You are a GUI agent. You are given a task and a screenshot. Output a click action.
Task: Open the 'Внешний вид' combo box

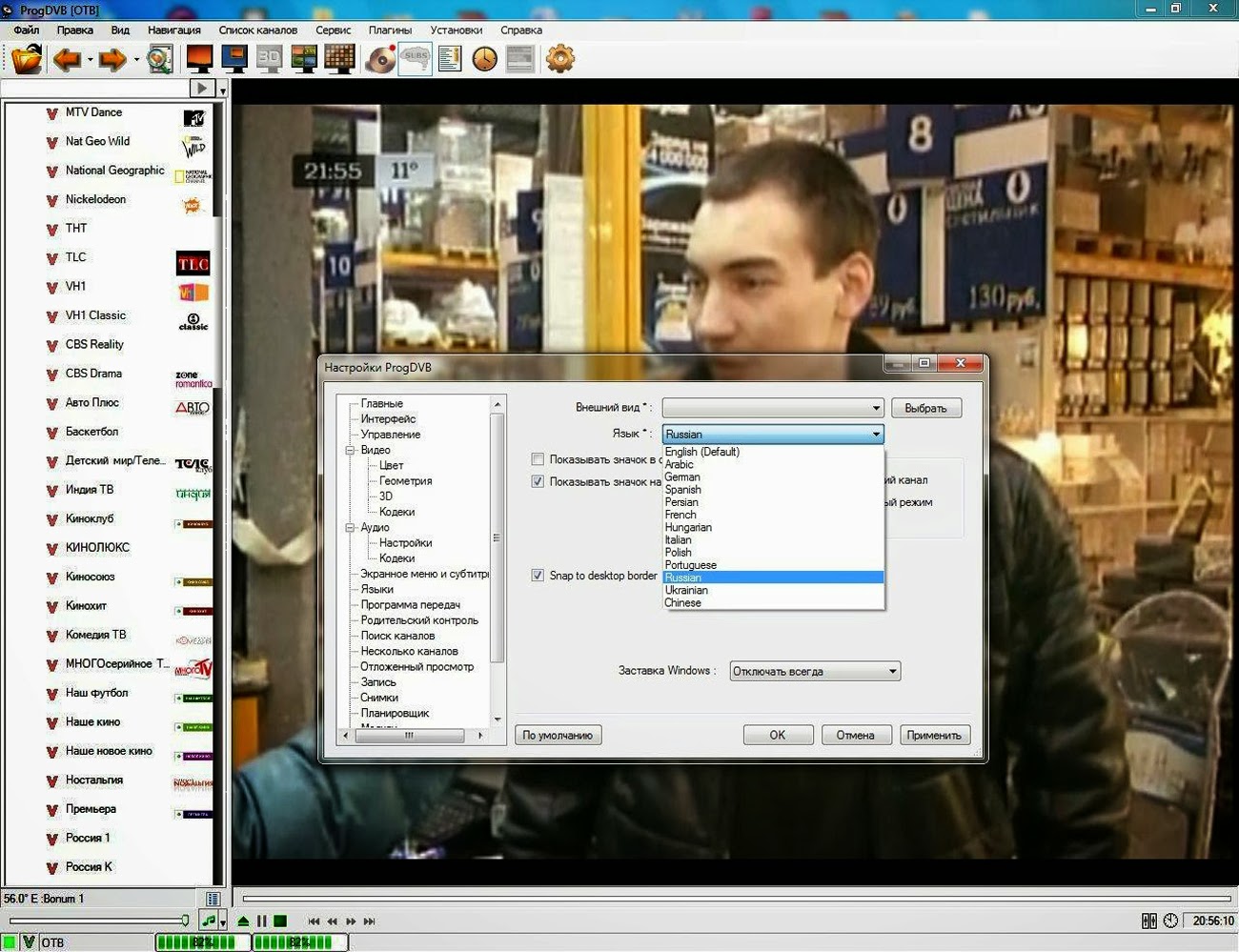pos(773,408)
